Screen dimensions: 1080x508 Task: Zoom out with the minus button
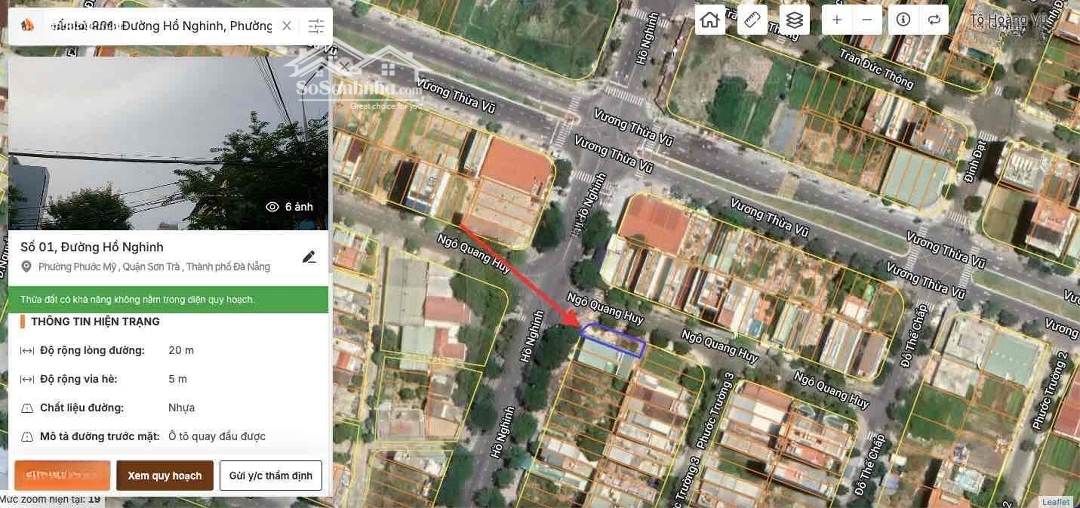(x=867, y=20)
